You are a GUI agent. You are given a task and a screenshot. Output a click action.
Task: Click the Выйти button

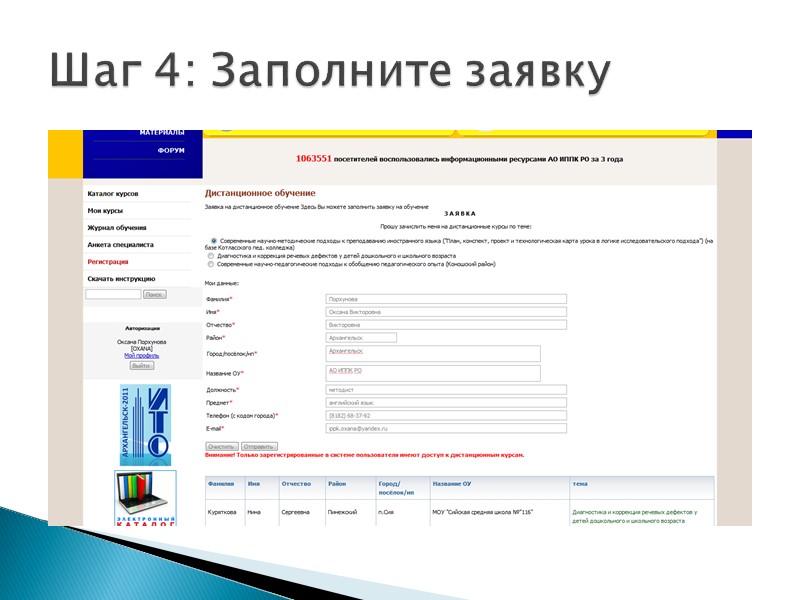point(141,366)
